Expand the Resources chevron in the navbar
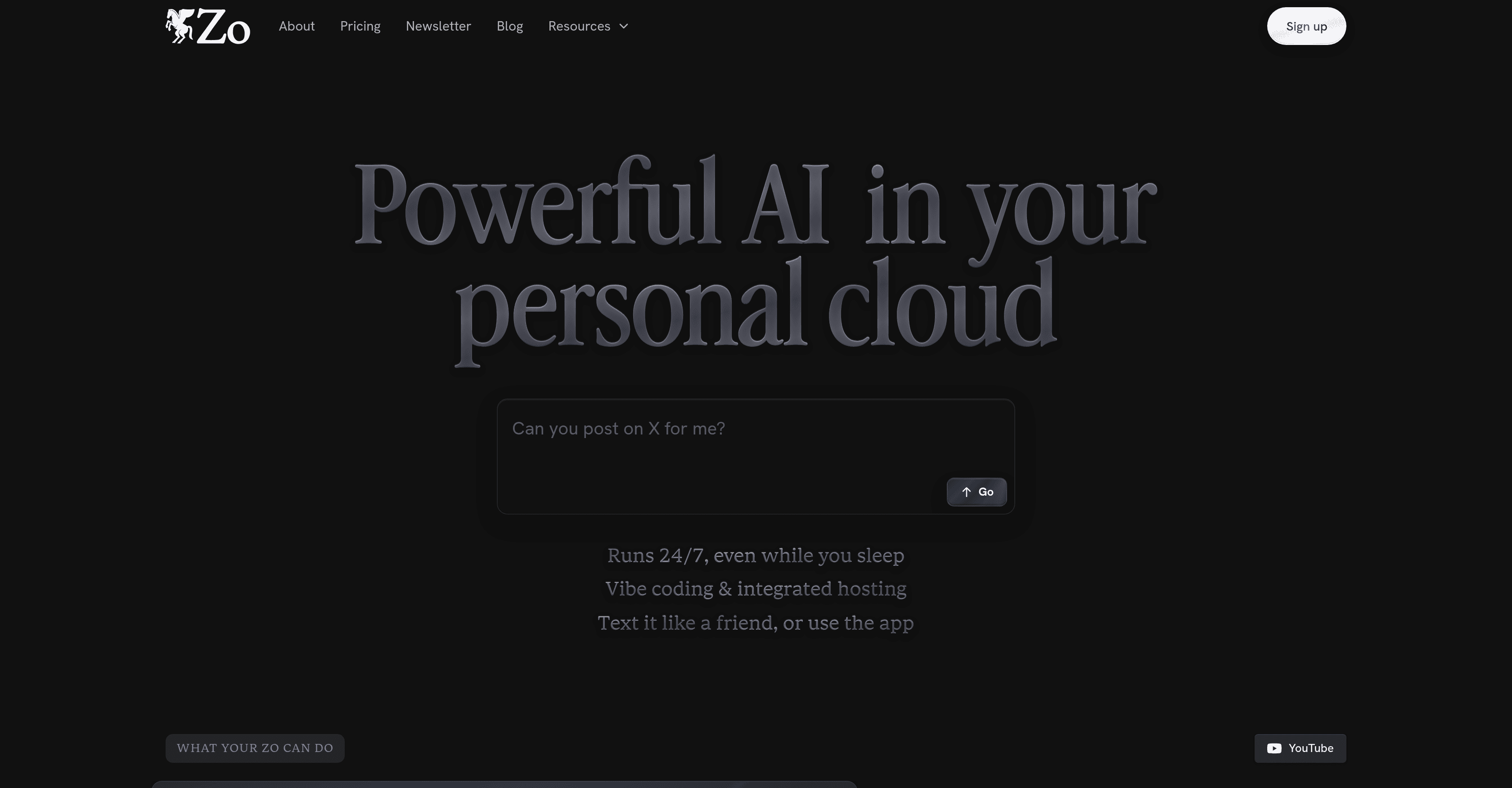This screenshot has width=1512, height=788. 623,27
